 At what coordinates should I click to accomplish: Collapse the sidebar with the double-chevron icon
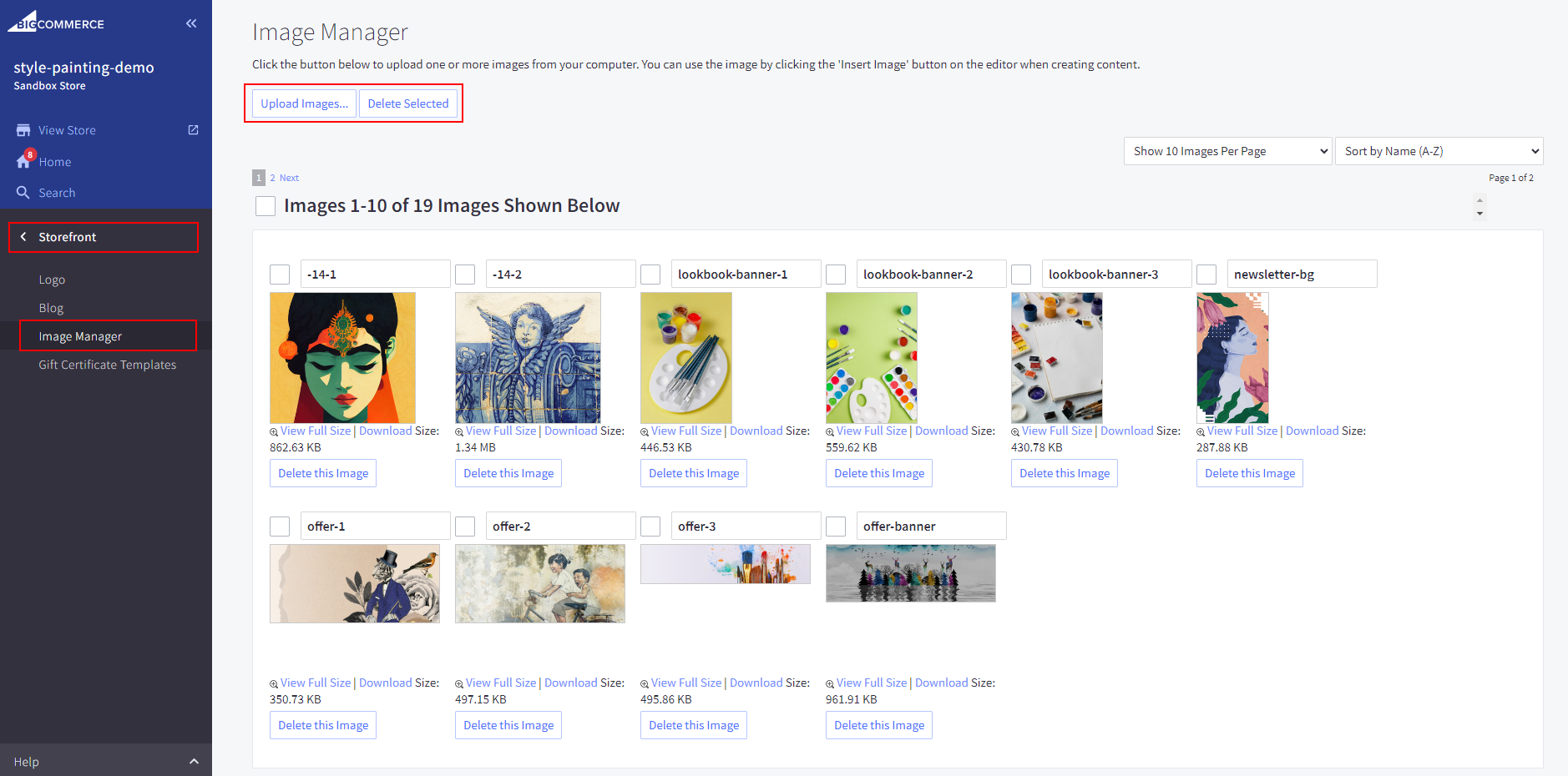coord(191,23)
